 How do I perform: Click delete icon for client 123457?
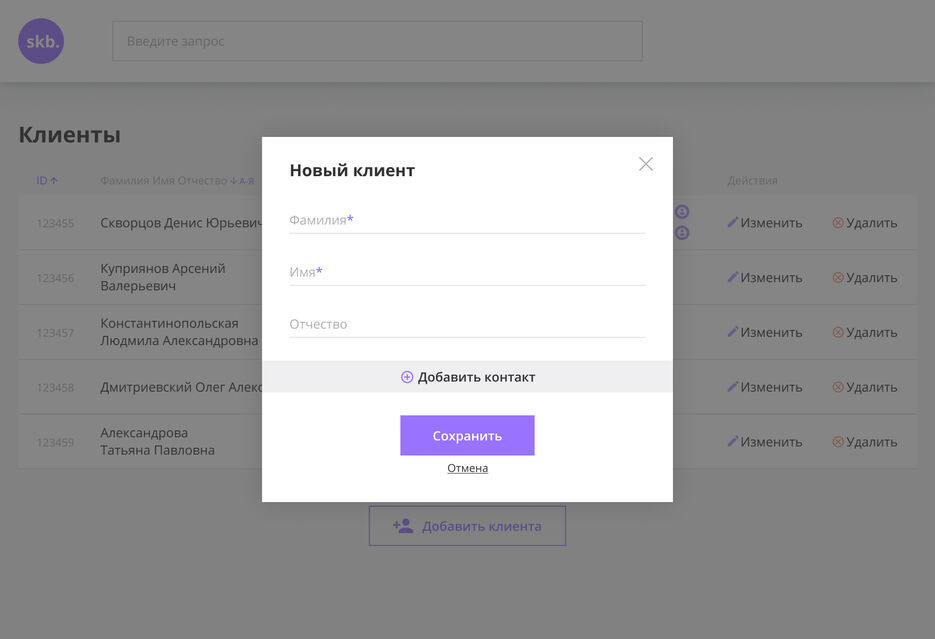pyautogui.click(x=838, y=332)
